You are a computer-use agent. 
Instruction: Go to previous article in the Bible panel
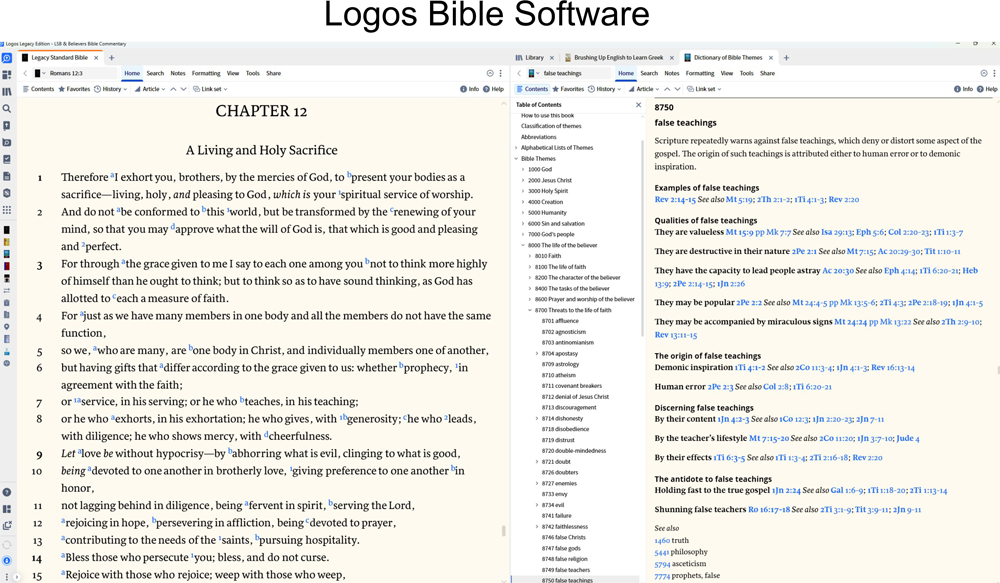pyautogui.click(x=173, y=89)
